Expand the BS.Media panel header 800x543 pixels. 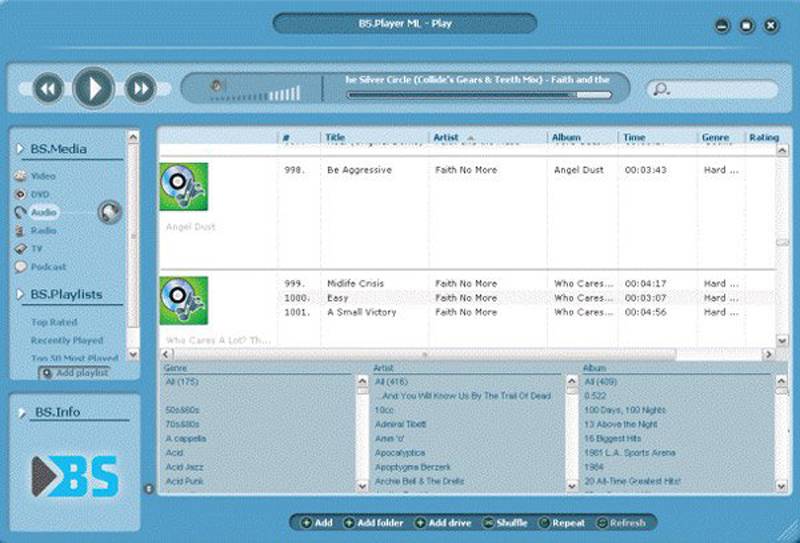[x=21, y=149]
